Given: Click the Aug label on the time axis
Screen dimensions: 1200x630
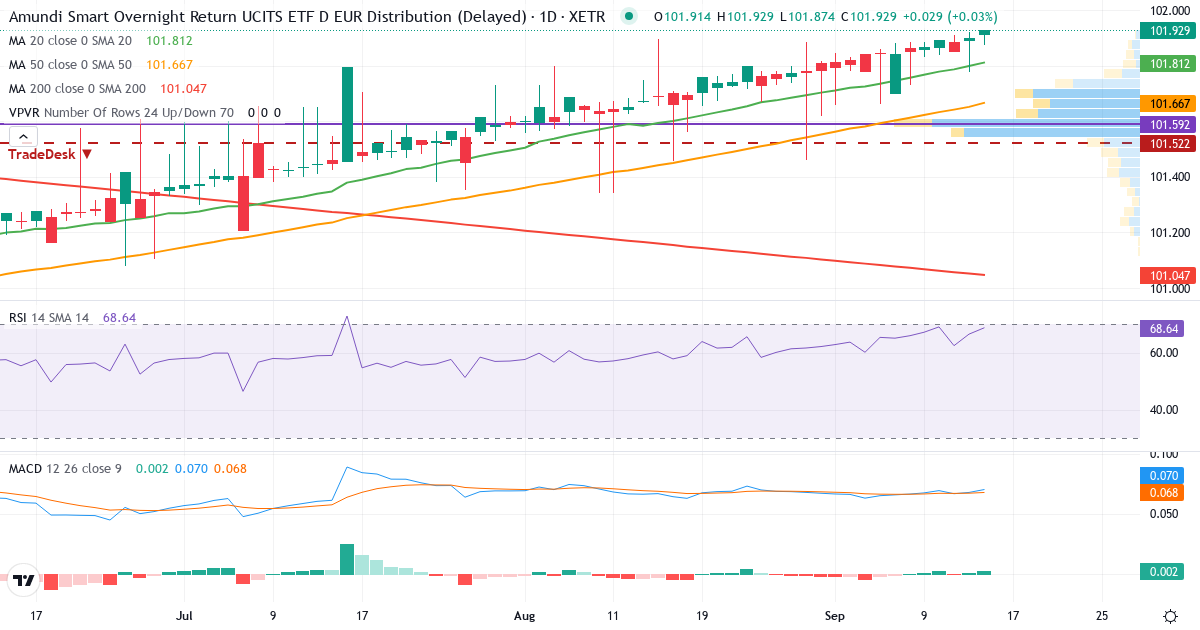Looking at the screenshot, I should (524, 616).
